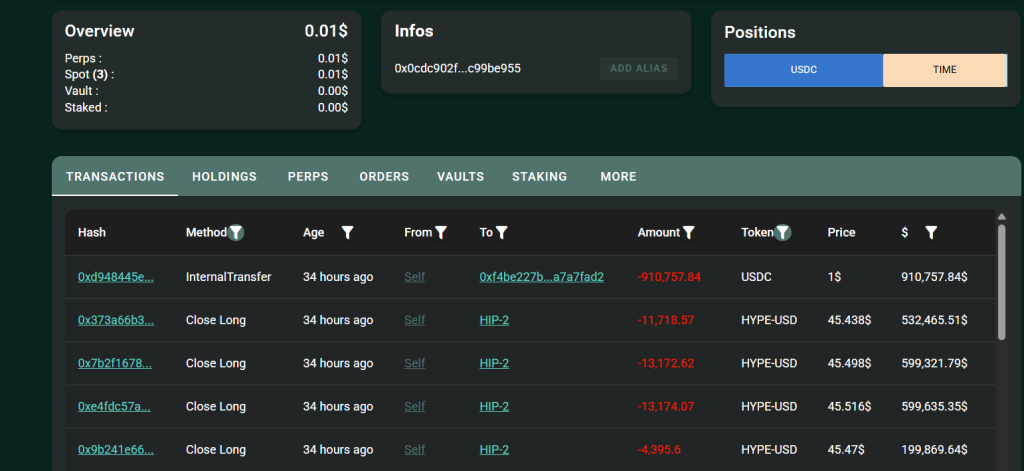Filter by dollar value column

point(931,233)
